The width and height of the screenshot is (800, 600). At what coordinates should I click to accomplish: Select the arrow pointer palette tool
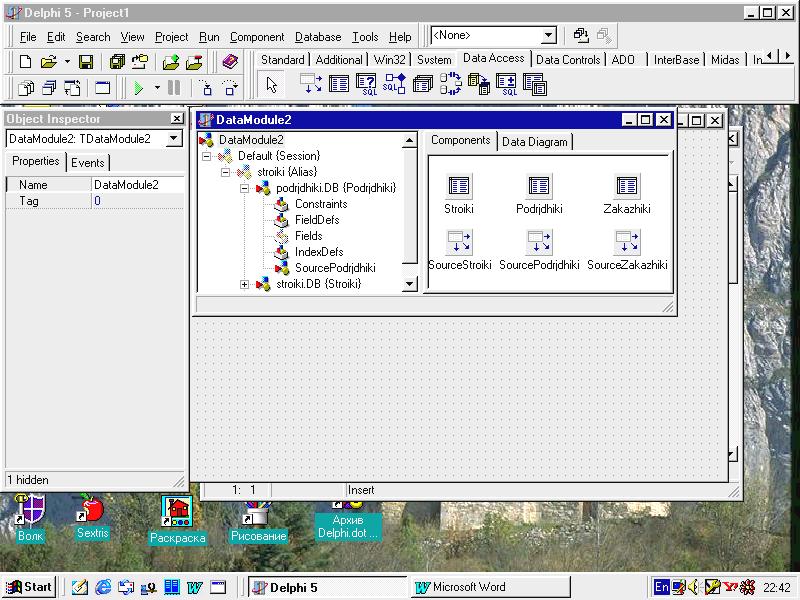271,85
